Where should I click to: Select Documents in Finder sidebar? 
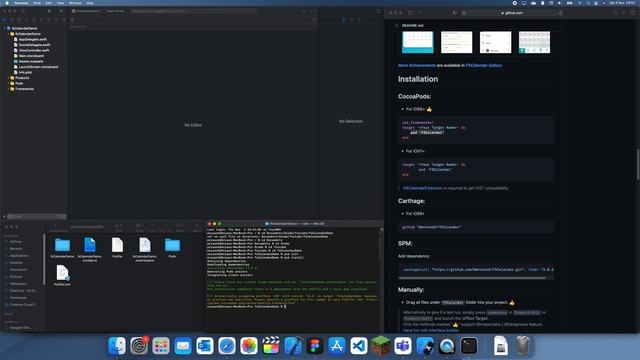click(x=18, y=270)
